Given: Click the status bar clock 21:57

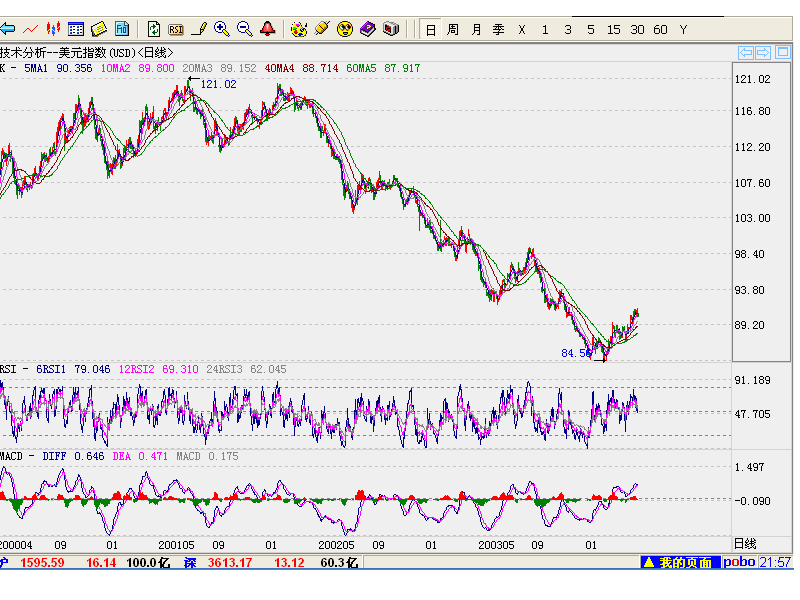Looking at the screenshot, I should click(x=775, y=562).
